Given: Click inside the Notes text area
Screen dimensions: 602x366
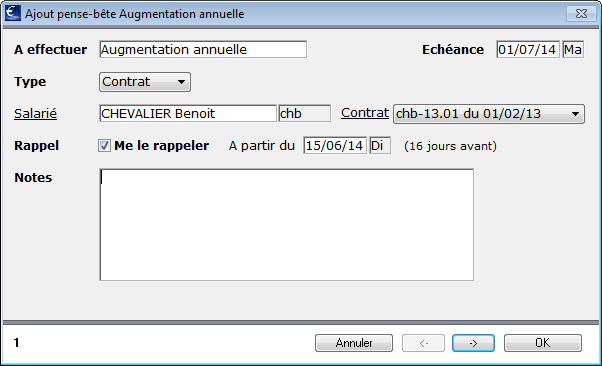Looking at the screenshot, I should (286, 225).
